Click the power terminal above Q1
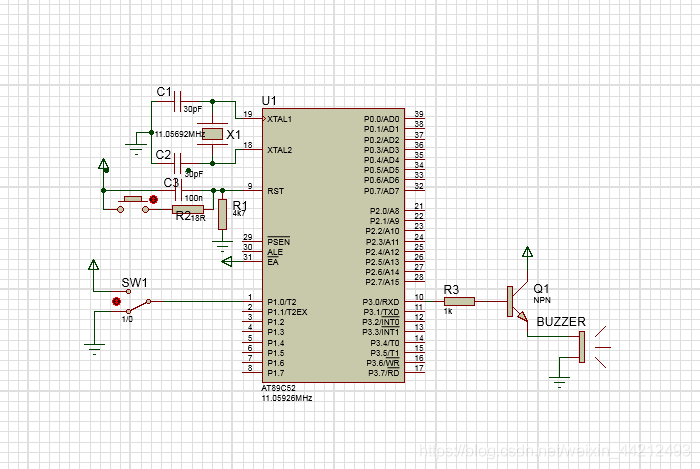 (525, 253)
